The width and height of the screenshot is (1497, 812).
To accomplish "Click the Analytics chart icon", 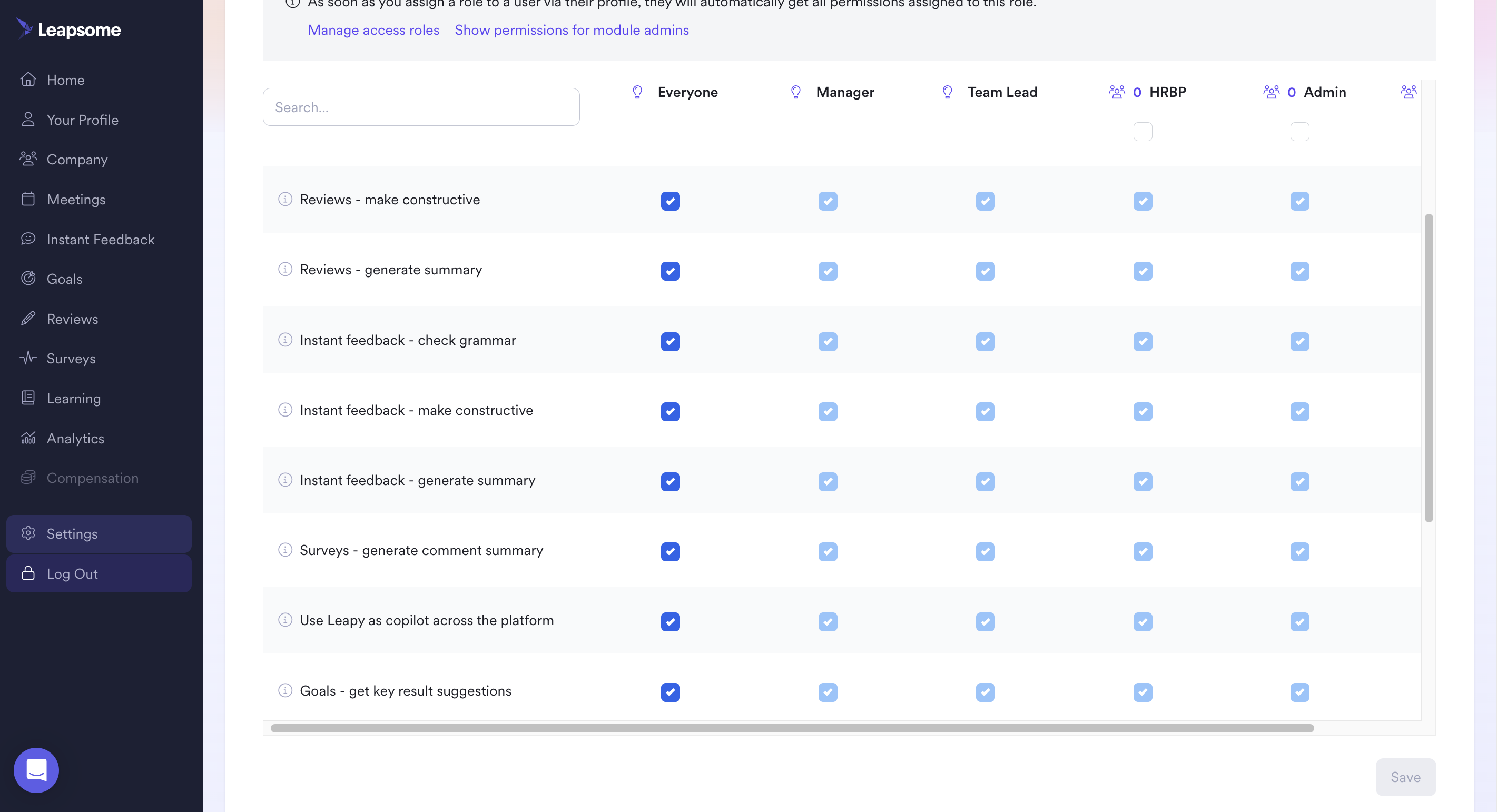I will [28, 438].
